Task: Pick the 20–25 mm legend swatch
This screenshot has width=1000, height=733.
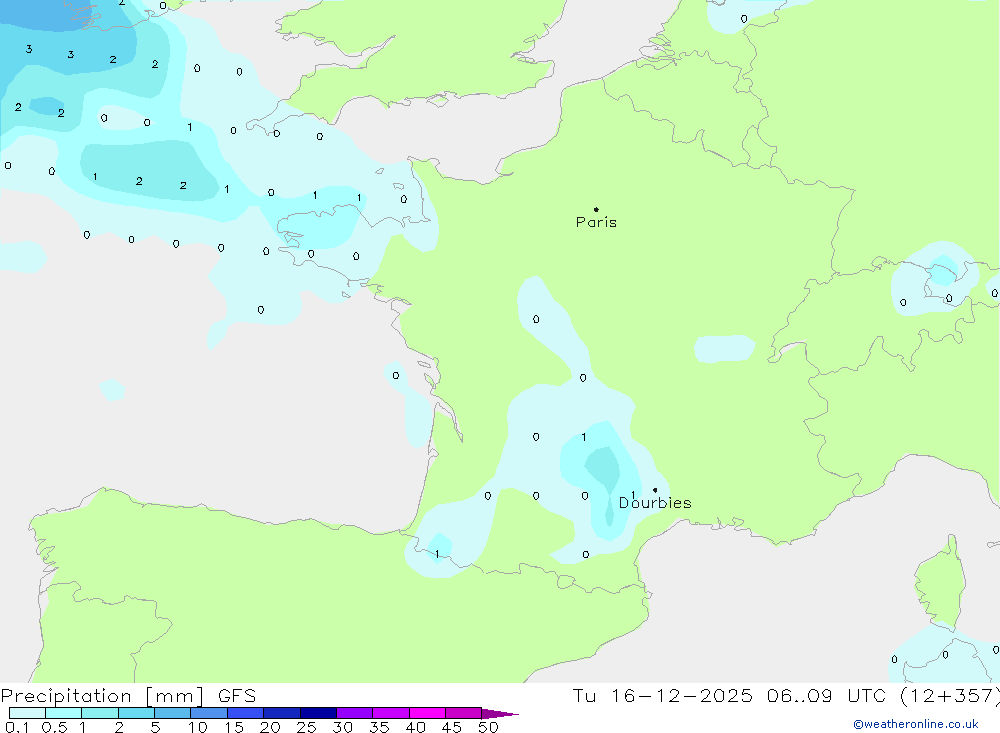Action: tap(282, 713)
